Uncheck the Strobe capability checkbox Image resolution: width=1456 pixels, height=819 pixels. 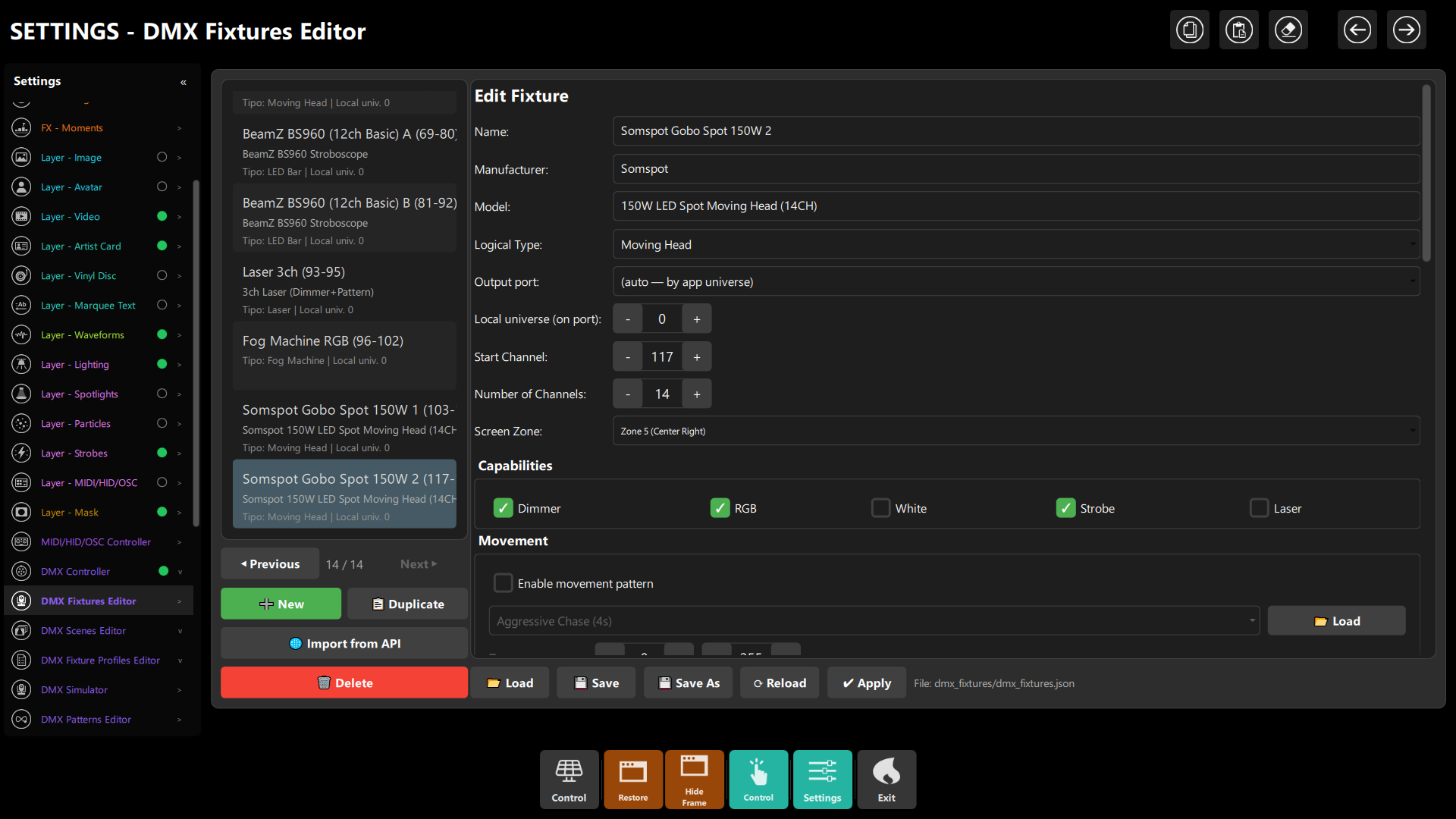(1065, 508)
